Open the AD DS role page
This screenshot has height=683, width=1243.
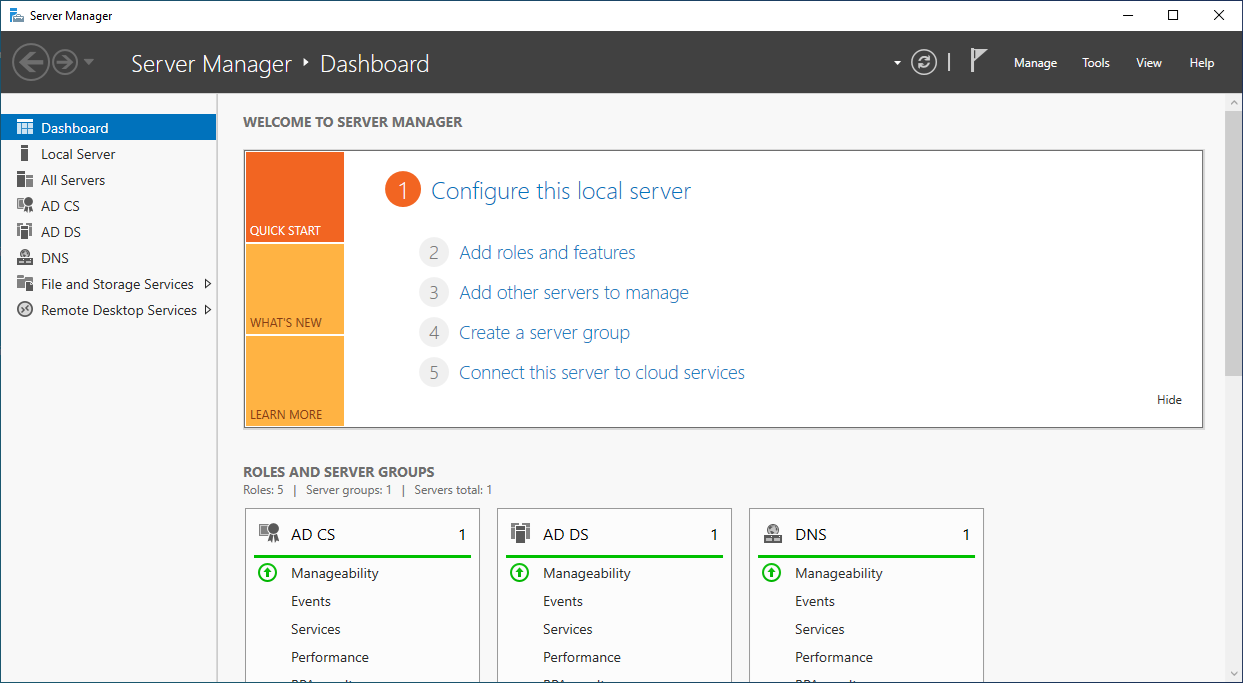coord(59,231)
